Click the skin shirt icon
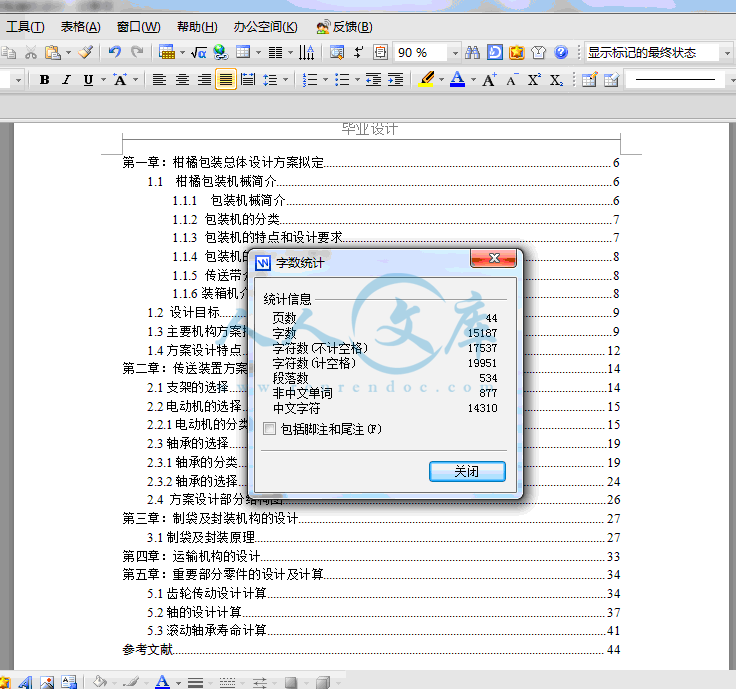The height and width of the screenshot is (689, 736). (x=538, y=52)
